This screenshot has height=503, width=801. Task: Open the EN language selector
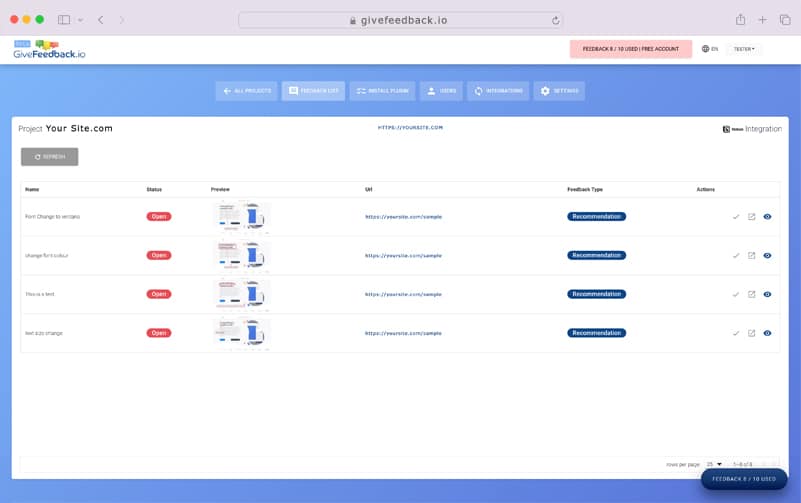click(710, 49)
